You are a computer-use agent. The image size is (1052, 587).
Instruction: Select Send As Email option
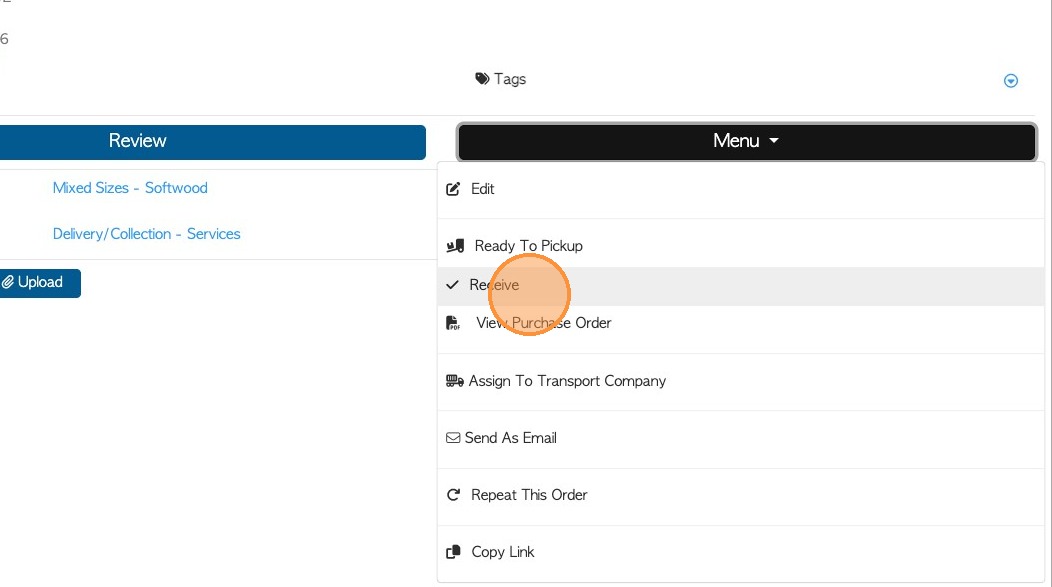(x=510, y=438)
